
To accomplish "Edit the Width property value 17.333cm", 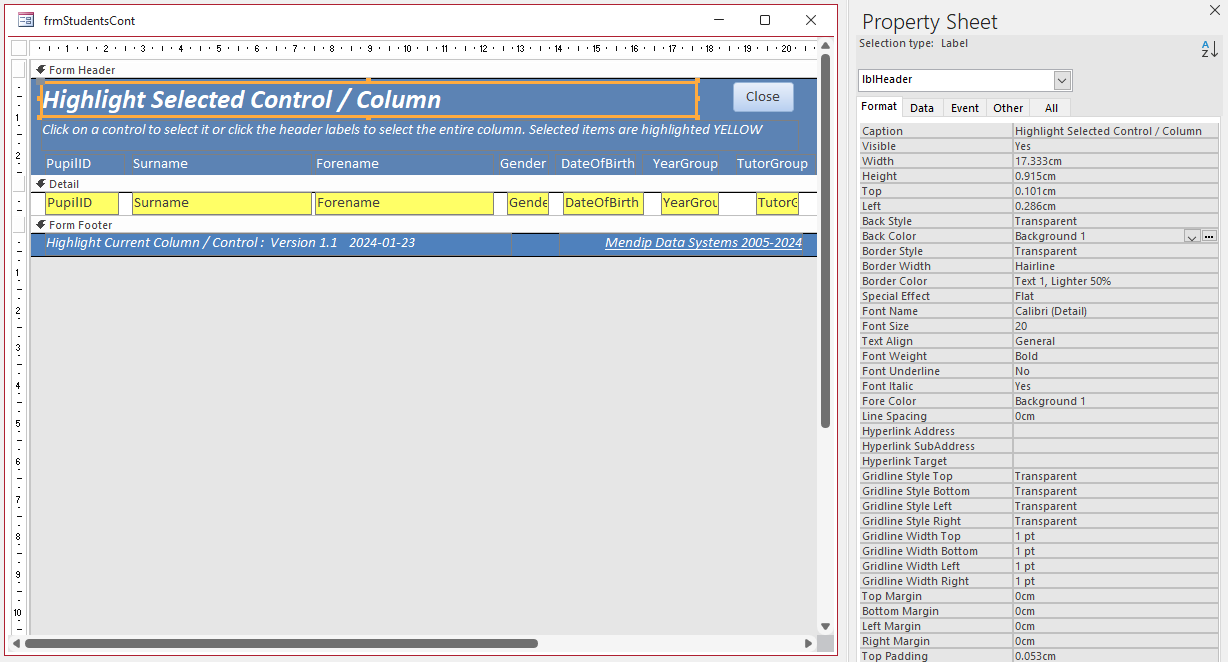I will click(x=1115, y=161).
